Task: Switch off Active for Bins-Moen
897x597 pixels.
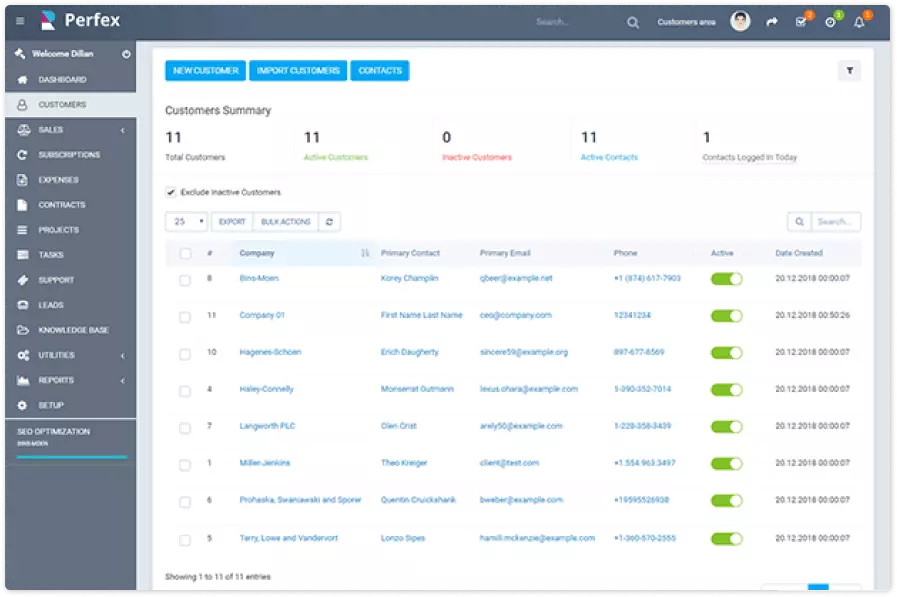Action: click(x=727, y=279)
